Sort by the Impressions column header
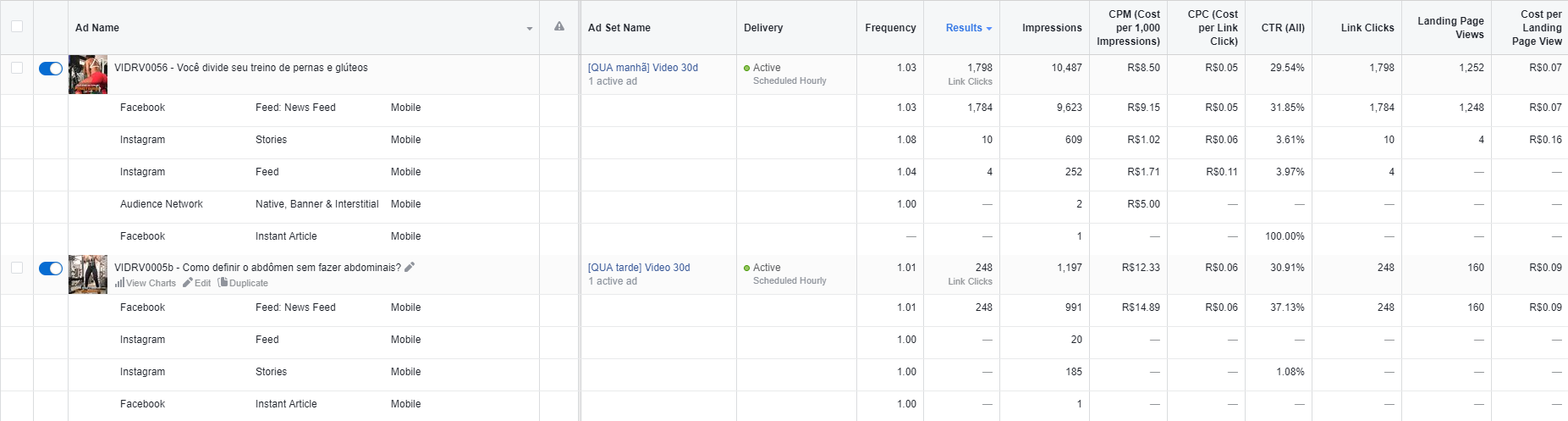The height and width of the screenshot is (421, 1568). pos(1052,28)
